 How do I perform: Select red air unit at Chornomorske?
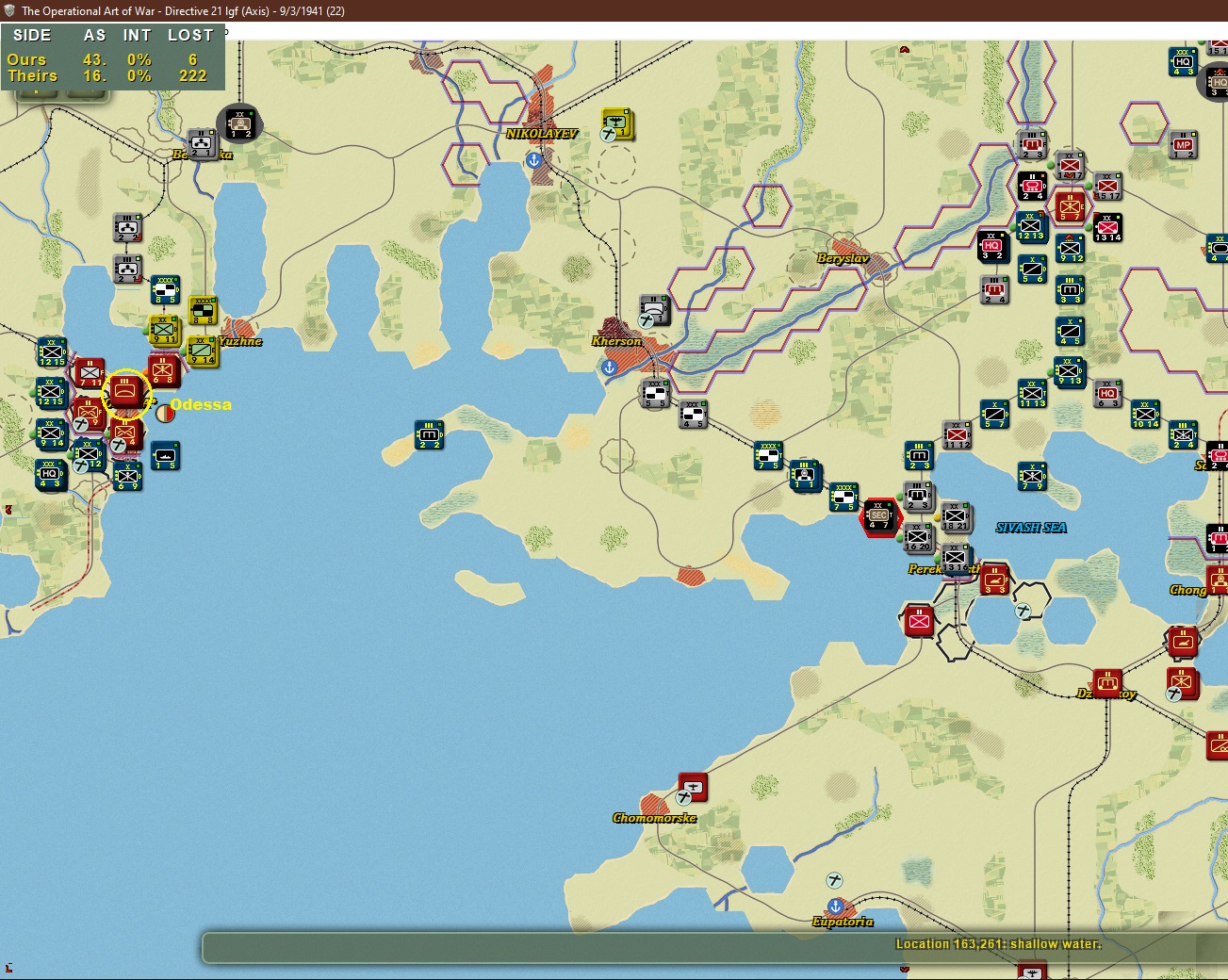pos(693,787)
